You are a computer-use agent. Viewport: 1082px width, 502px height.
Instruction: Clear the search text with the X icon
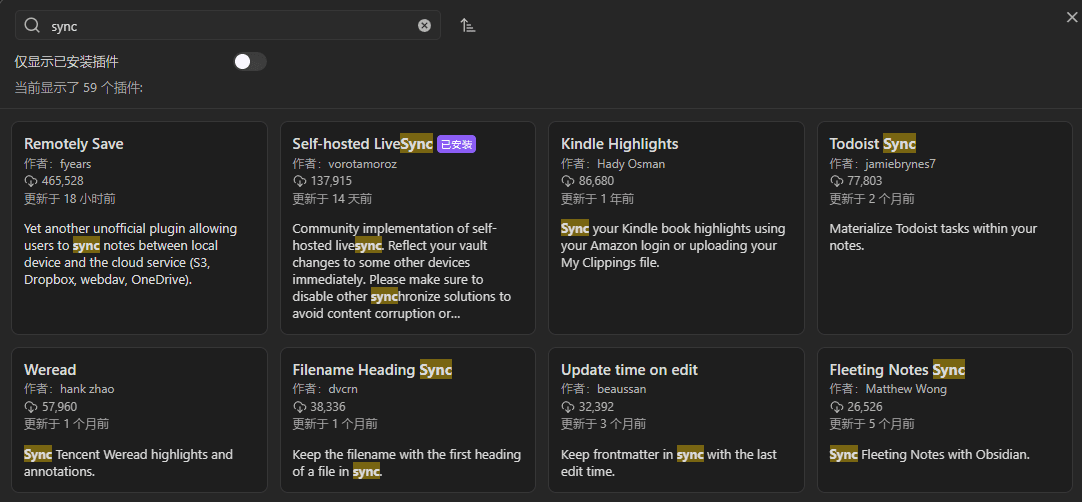tap(424, 26)
